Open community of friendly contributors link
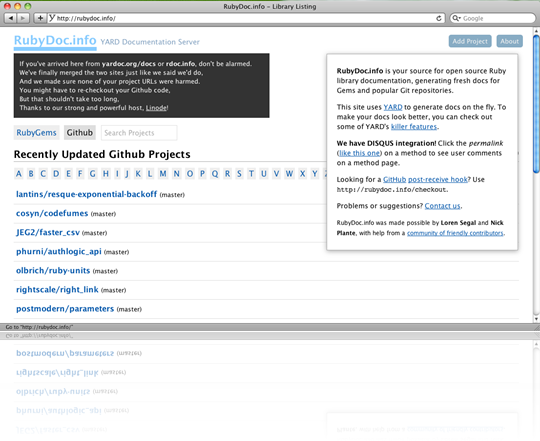 (x=455, y=233)
